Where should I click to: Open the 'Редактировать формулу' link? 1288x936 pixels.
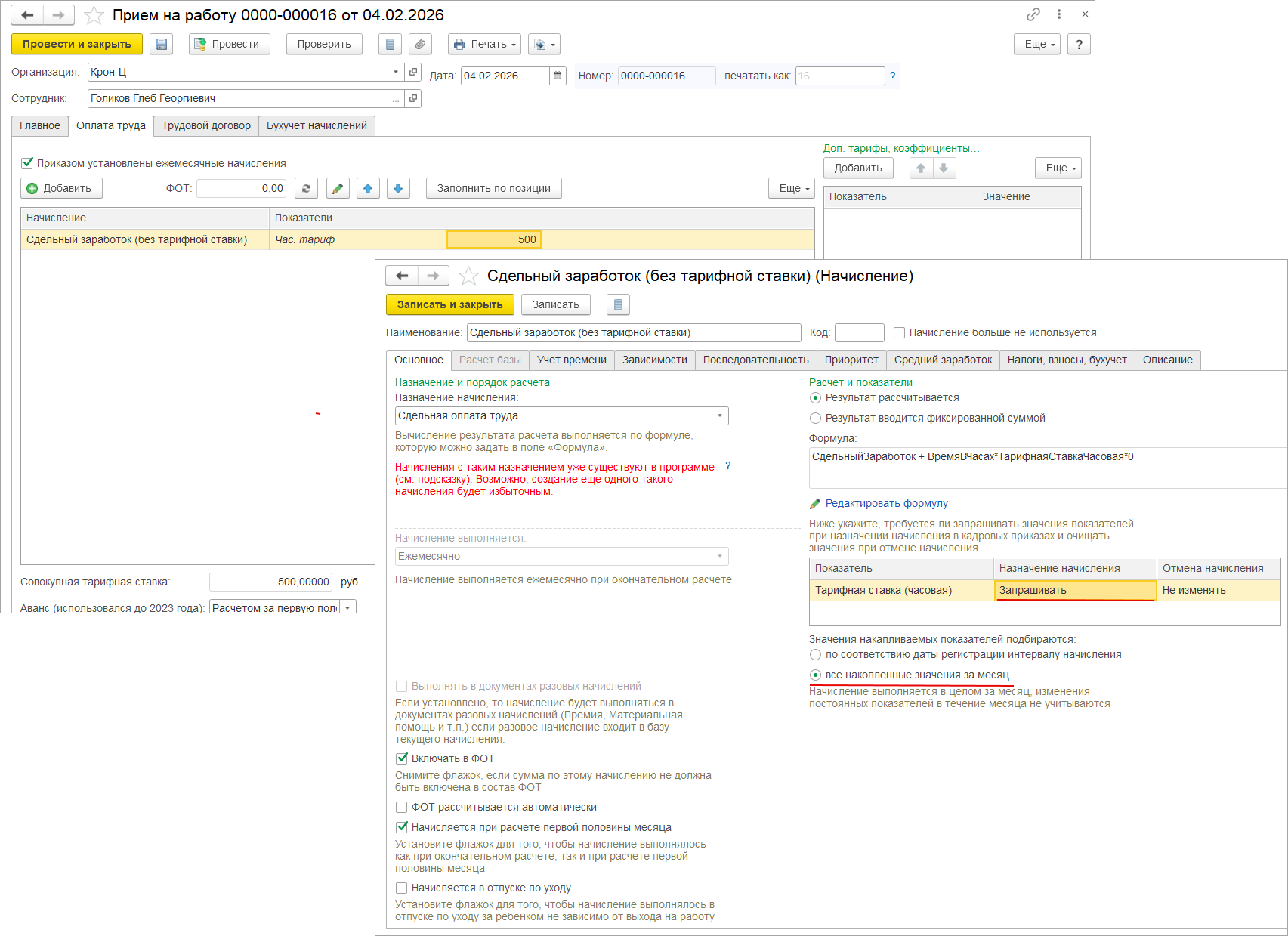886,504
